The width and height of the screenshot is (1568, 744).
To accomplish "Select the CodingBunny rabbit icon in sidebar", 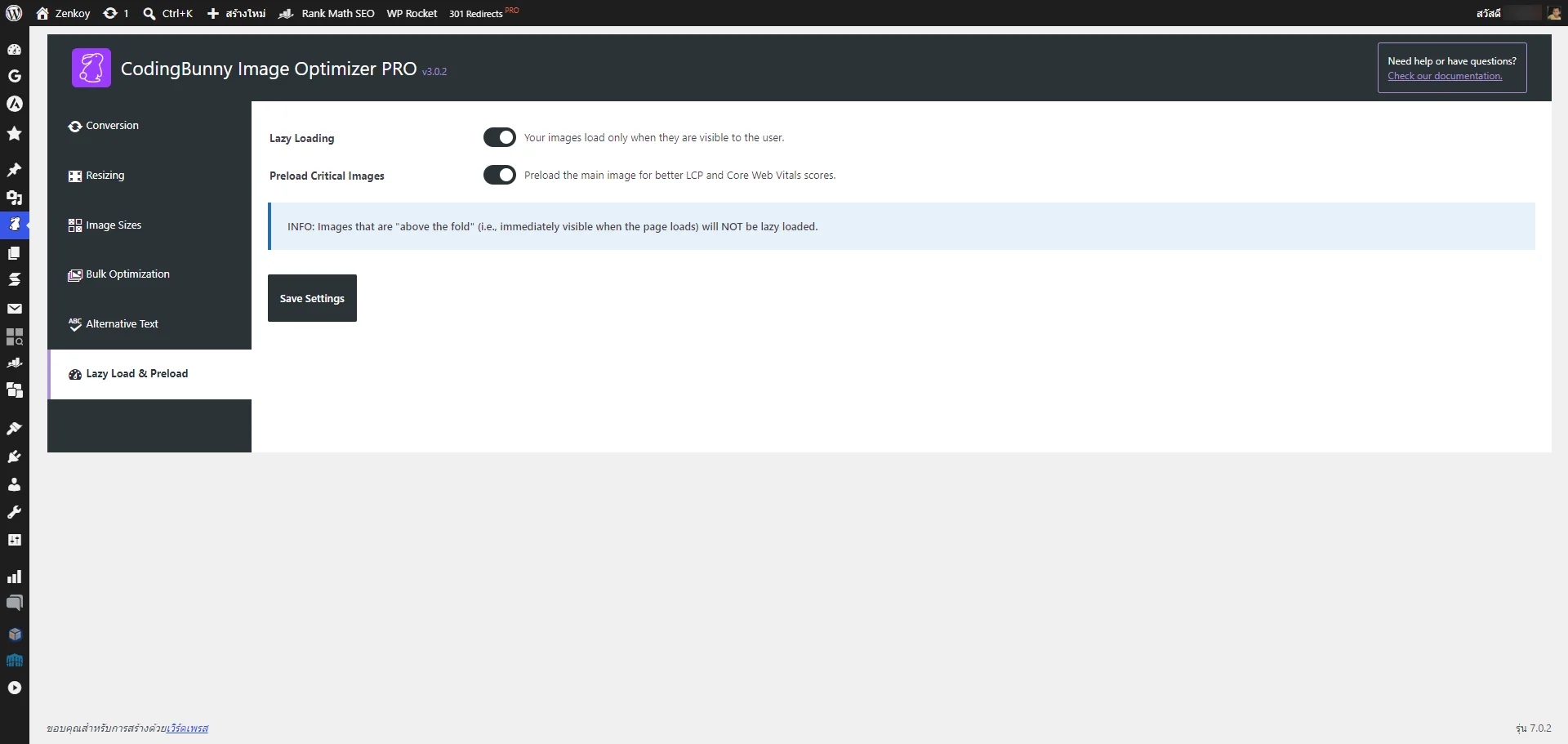I will (x=14, y=224).
